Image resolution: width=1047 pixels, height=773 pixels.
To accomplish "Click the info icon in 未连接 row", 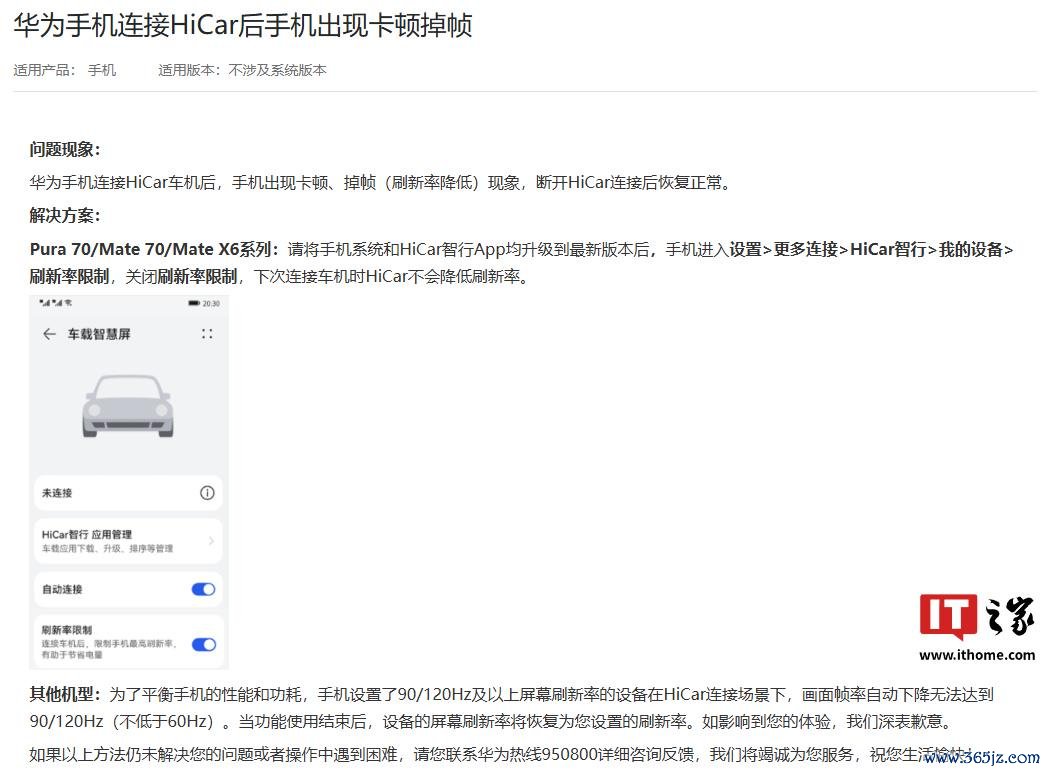I will point(207,493).
